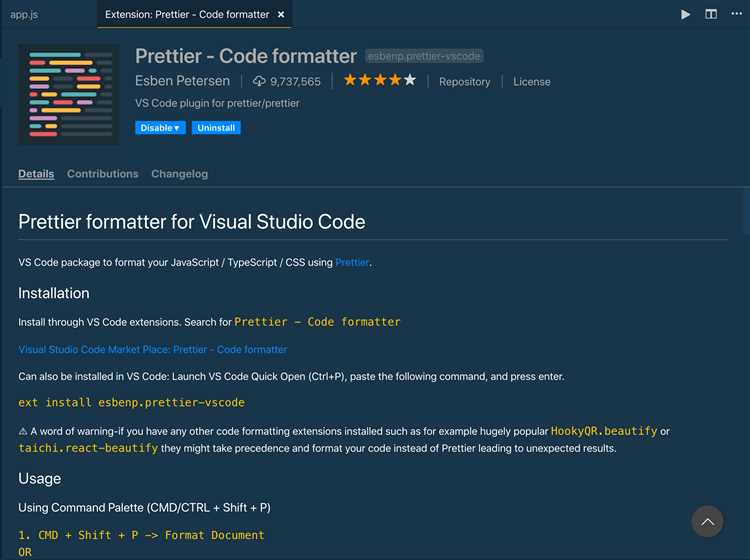The image size is (750, 560).
Task: Click the esbenp.prettier-vscode identifier badge
Action: (424, 56)
